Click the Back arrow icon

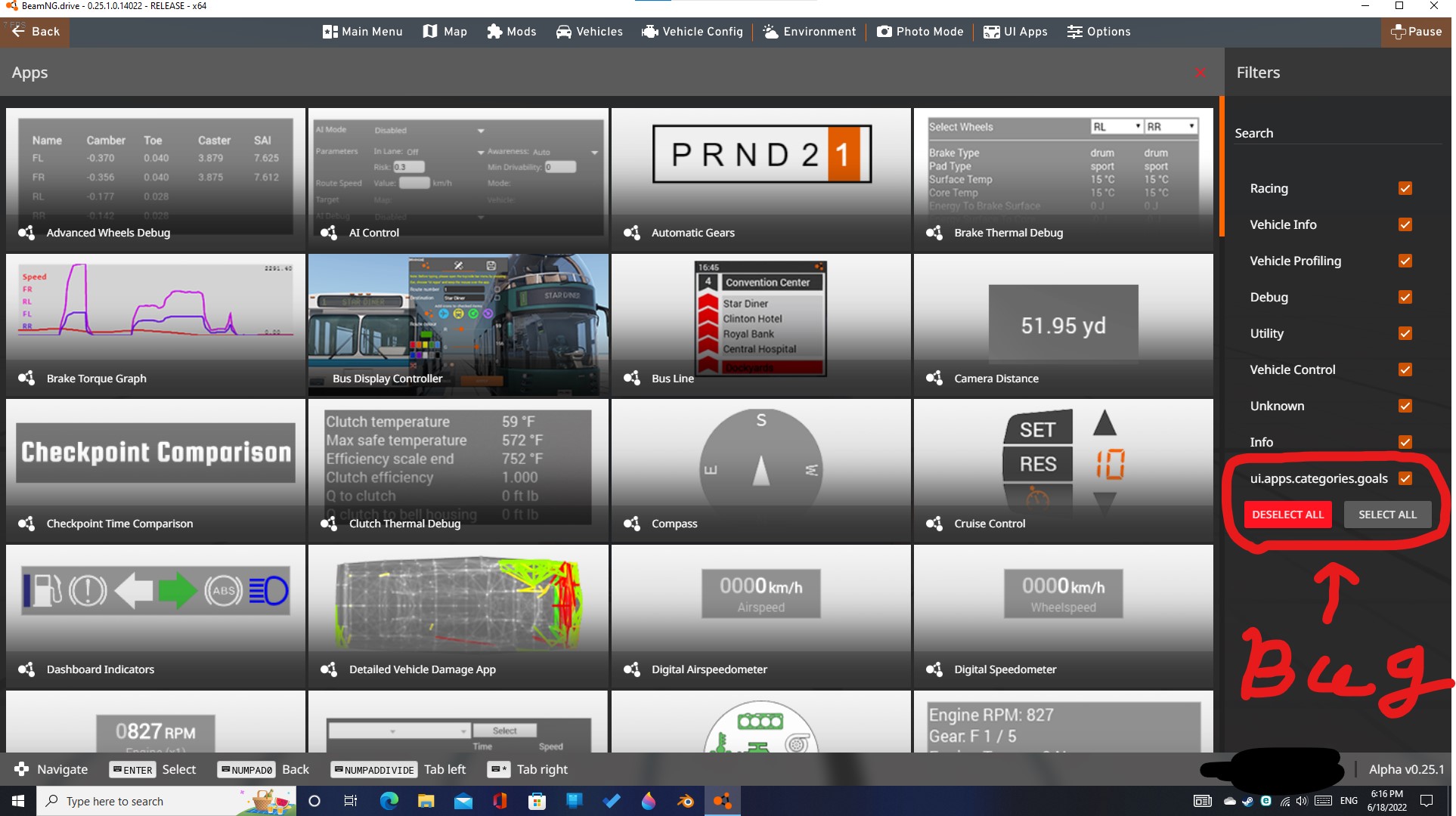[x=18, y=32]
